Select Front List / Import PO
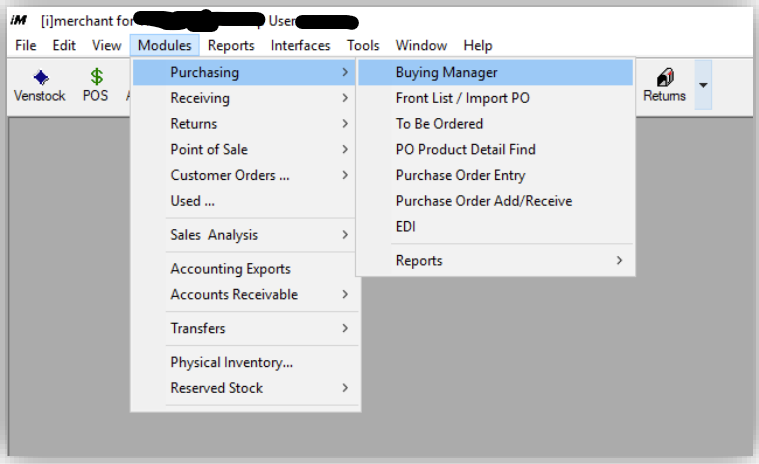This screenshot has width=759, height=464. tap(495, 98)
